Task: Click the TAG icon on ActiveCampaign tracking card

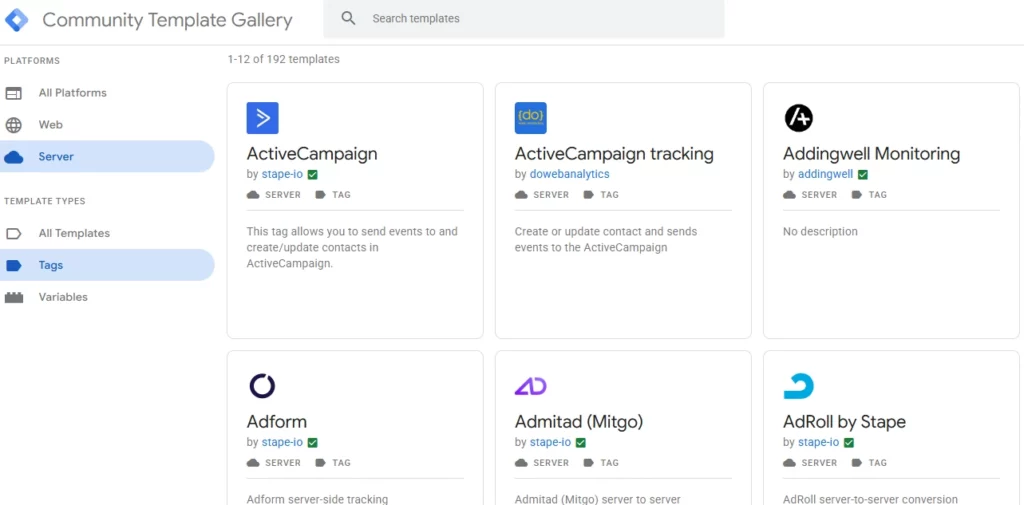Action: point(588,195)
